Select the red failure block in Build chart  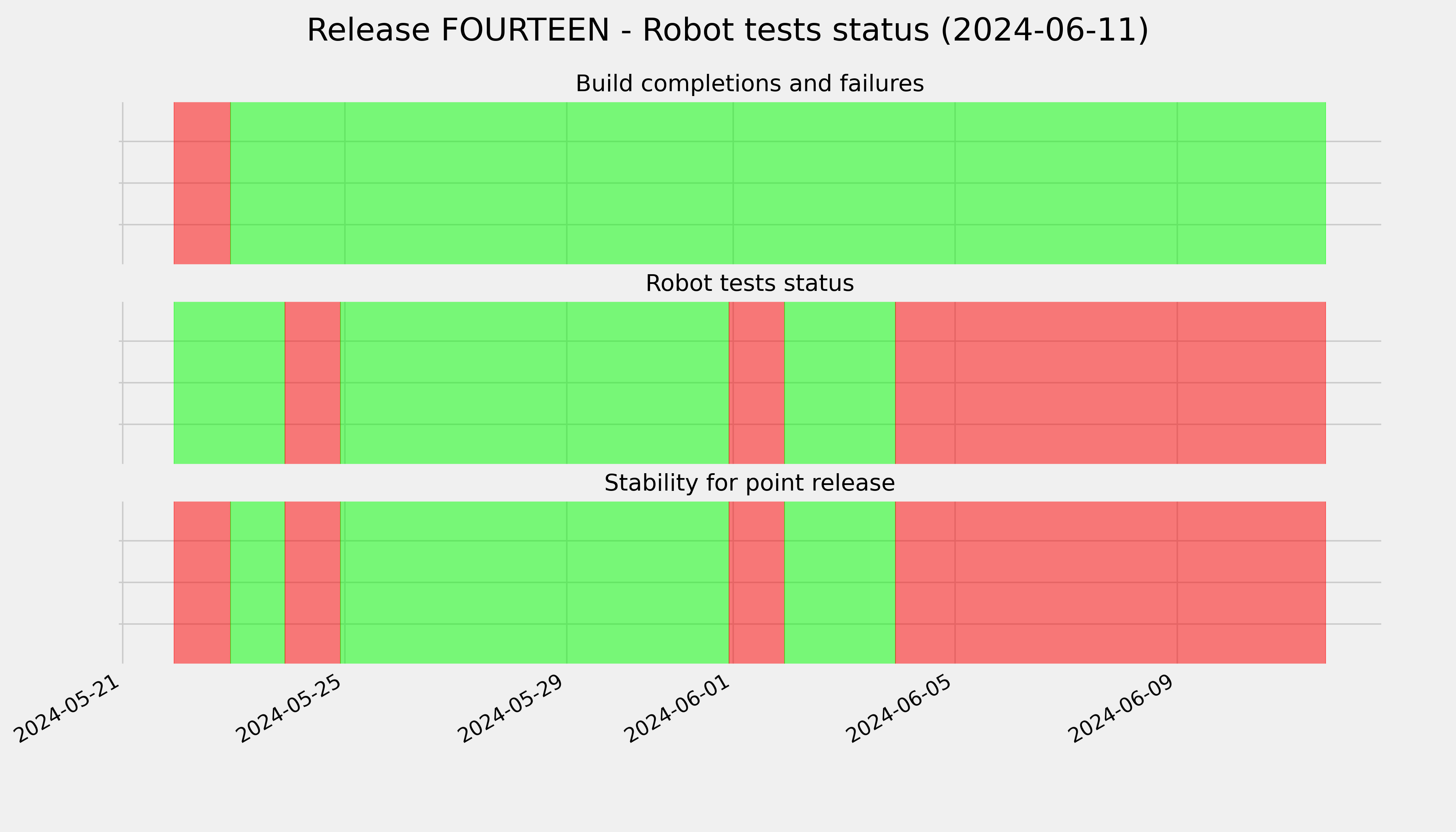pos(202,183)
